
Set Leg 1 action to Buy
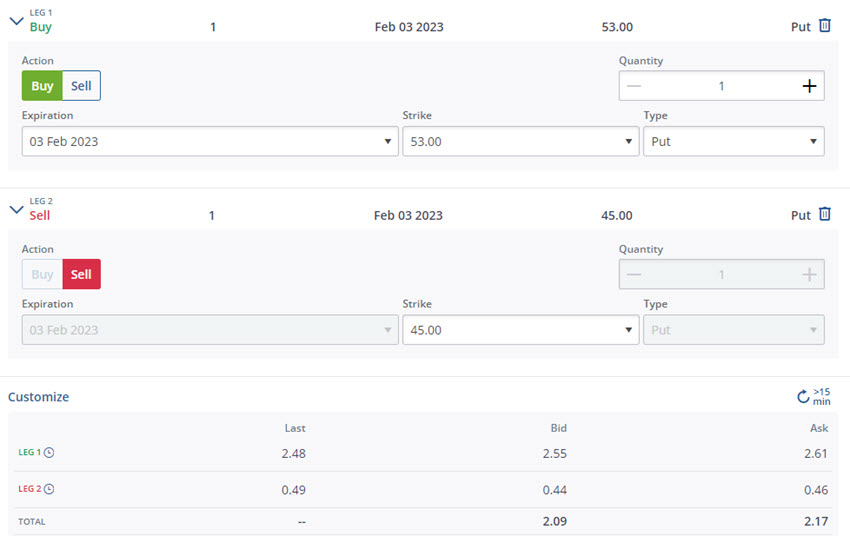coord(42,86)
